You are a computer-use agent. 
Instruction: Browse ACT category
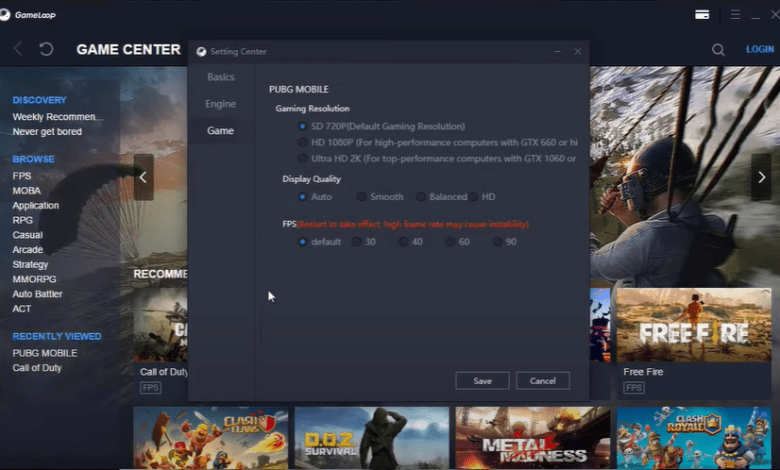pos(22,309)
